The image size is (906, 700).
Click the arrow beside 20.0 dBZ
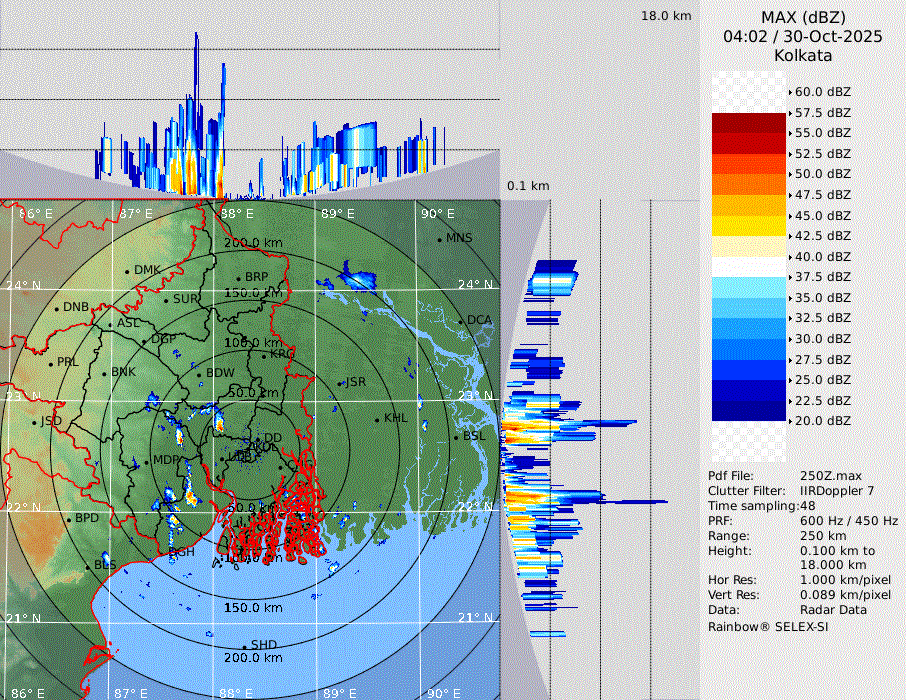click(x=790, y=421)
